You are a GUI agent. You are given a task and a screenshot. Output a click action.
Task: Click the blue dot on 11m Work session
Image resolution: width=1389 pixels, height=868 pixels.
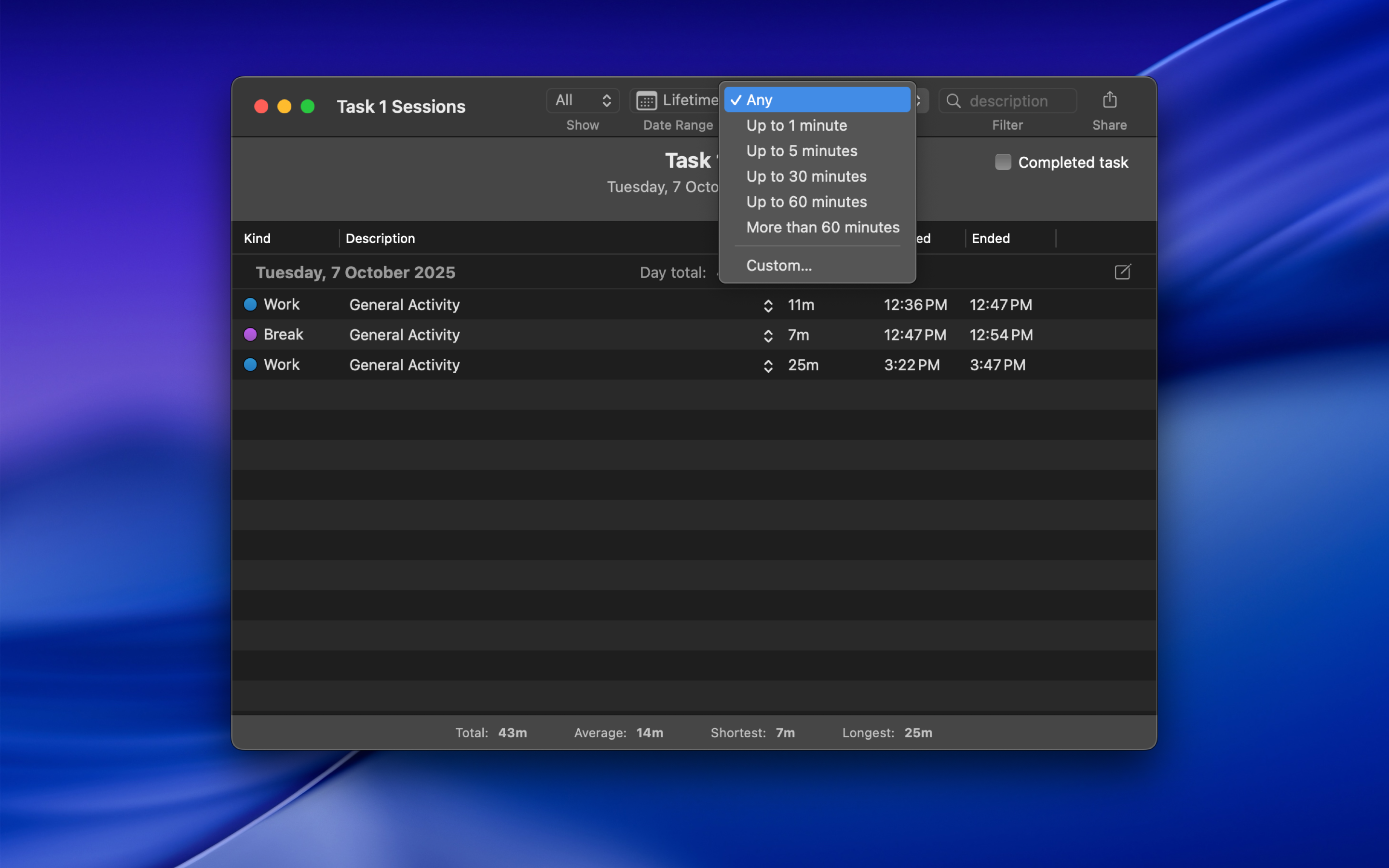[x=250, y=304]
